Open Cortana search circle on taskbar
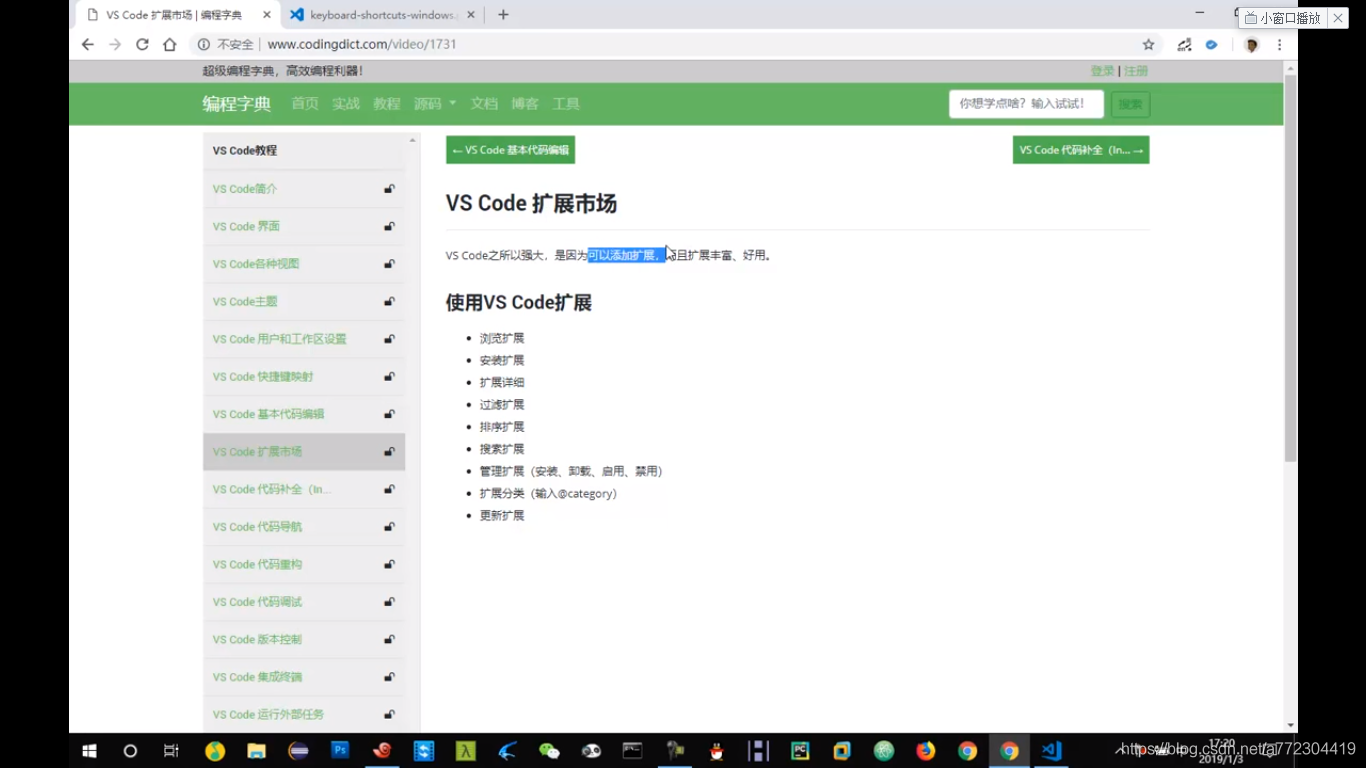 130,750
